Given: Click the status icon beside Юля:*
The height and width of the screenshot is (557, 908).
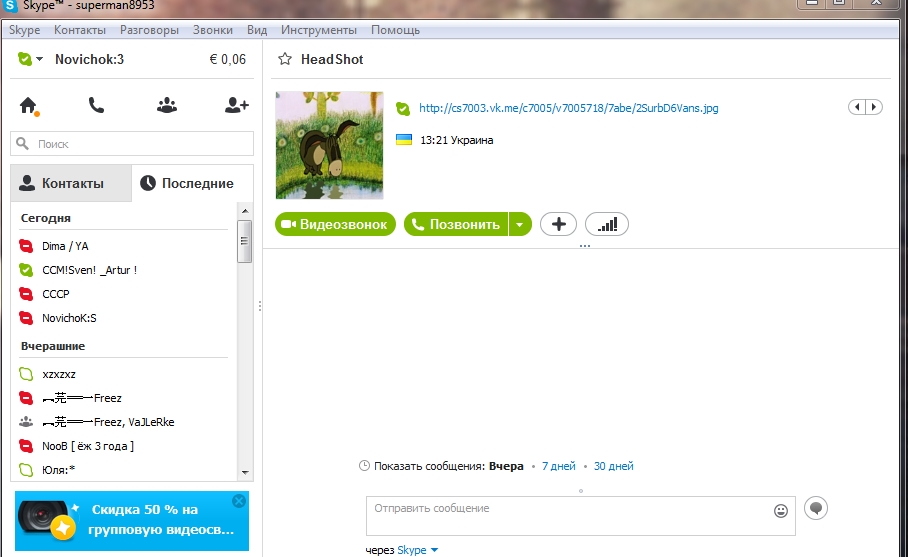Looking at the screenshot, I should [x=26, y=470].
